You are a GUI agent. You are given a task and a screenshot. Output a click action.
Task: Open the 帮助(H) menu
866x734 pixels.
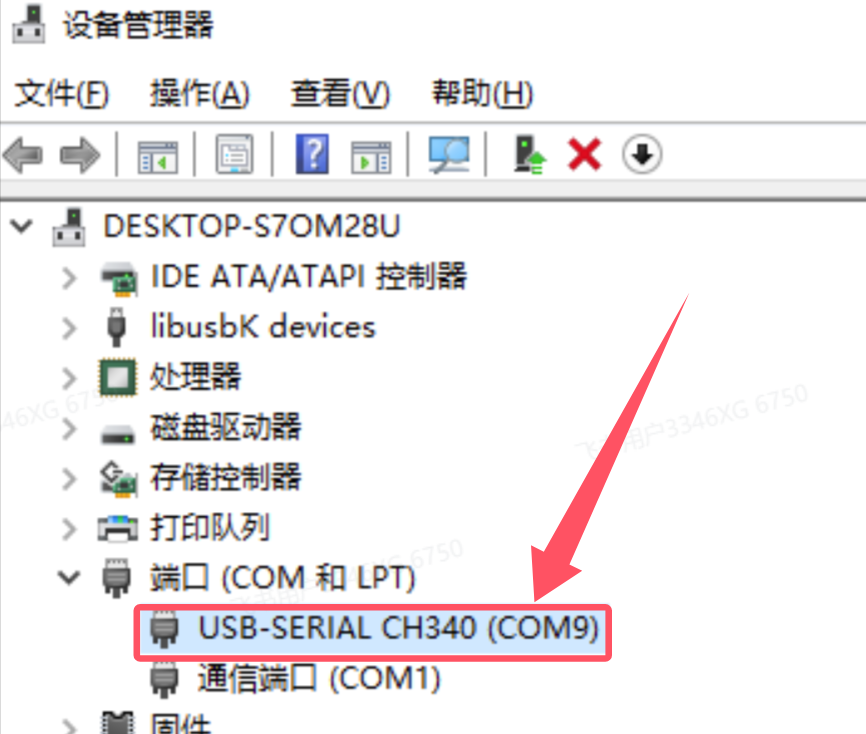(x=482, y=93)
